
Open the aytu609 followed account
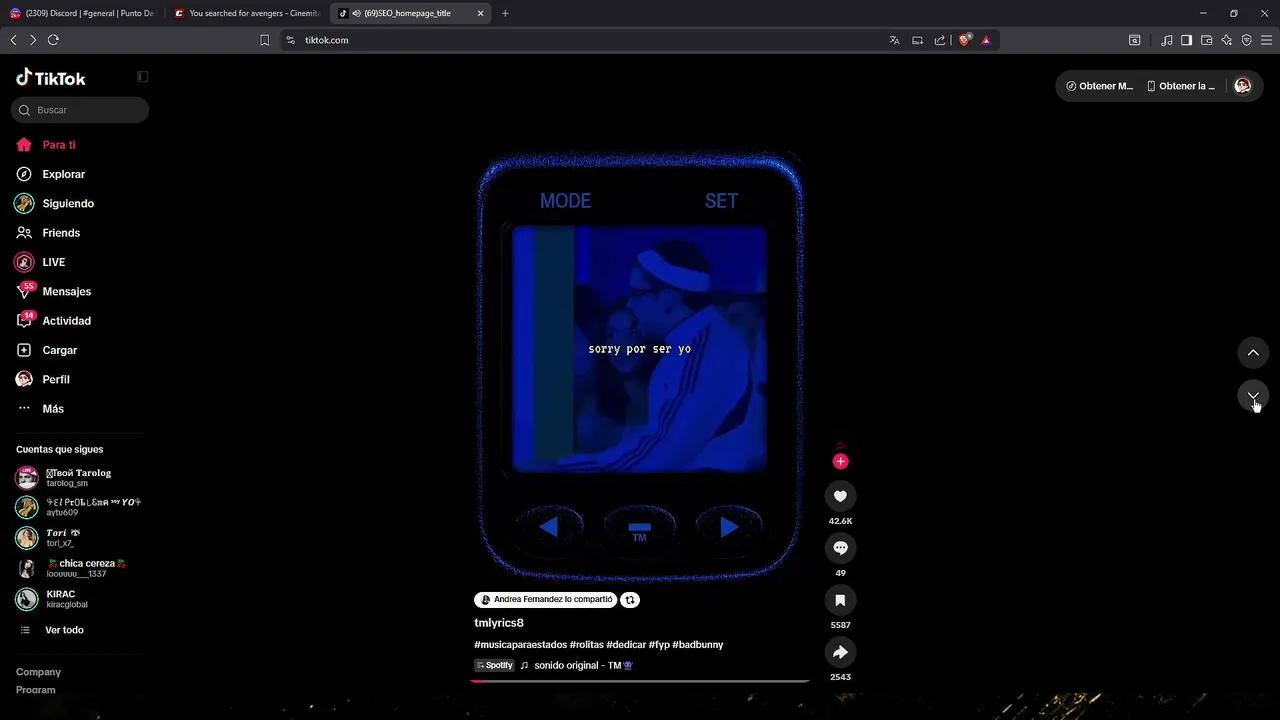point(78,507)
